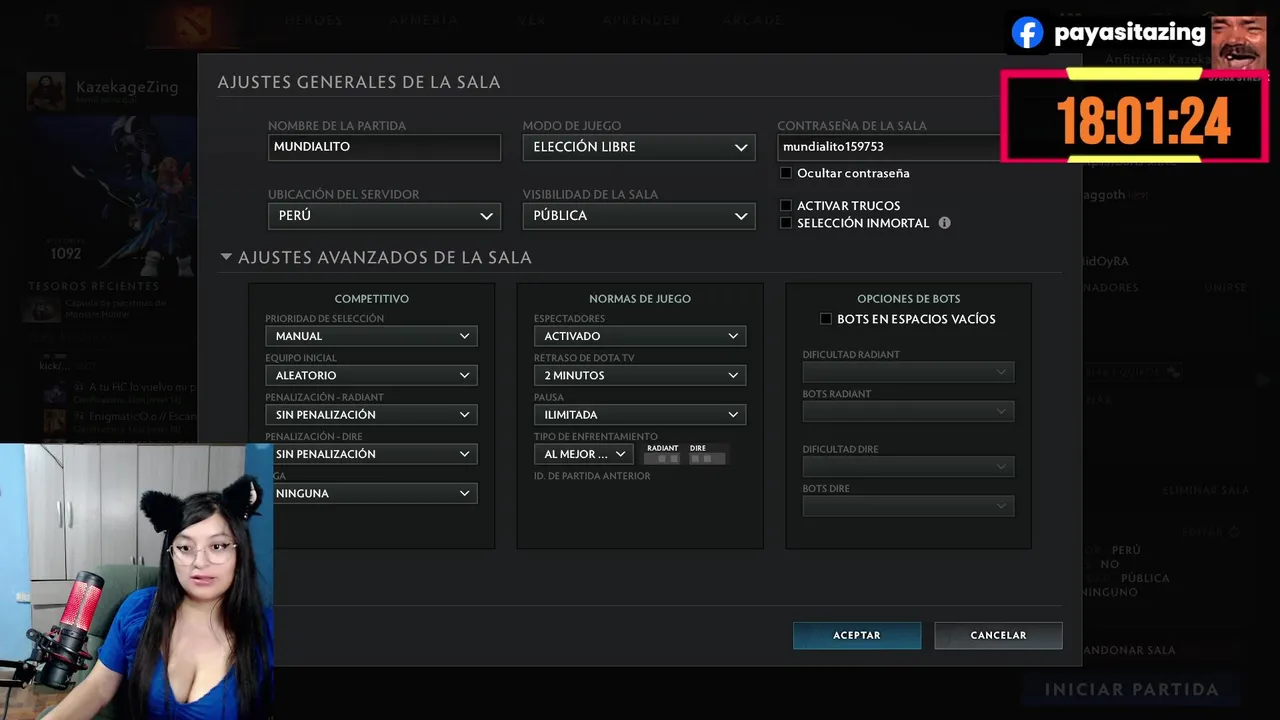This screenshot has width=1280, height=720.
Task: Click the KazekageZing username text
Action: click(x=127, y=87)
